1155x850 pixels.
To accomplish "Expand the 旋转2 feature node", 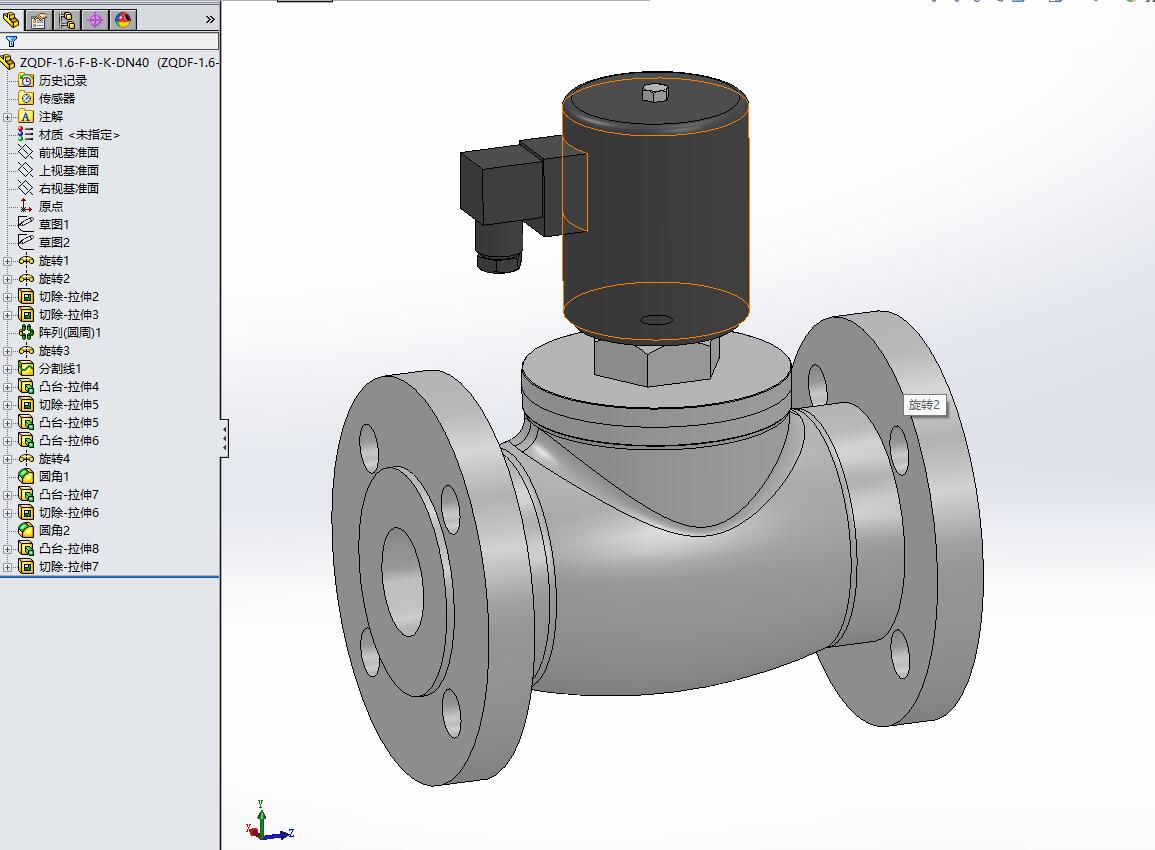I will pos(7,278).
